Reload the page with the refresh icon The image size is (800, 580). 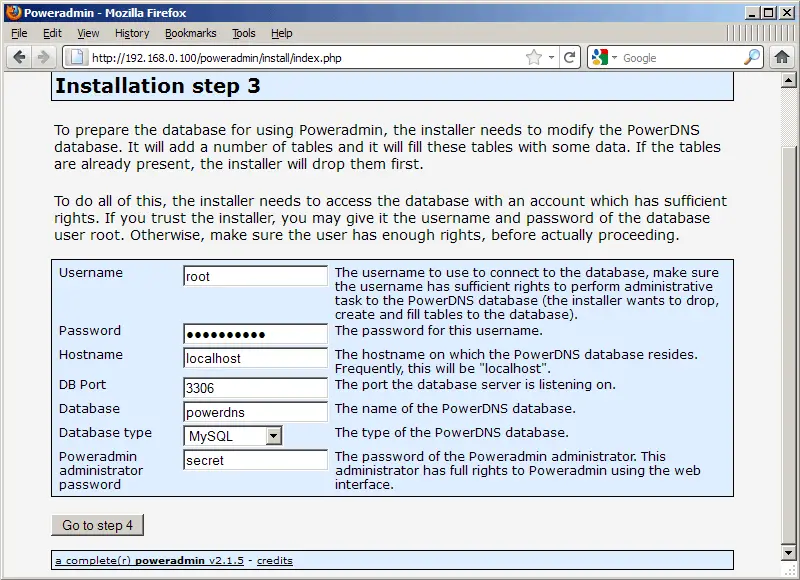(570, 57)
